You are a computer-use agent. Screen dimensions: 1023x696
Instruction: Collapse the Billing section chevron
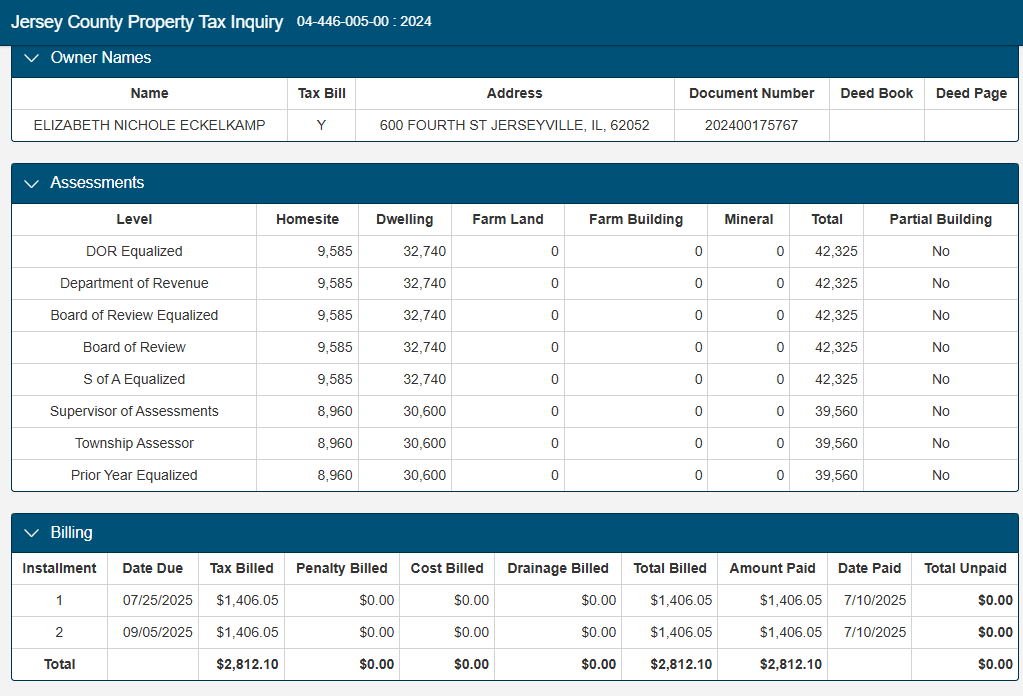point(31,533)
